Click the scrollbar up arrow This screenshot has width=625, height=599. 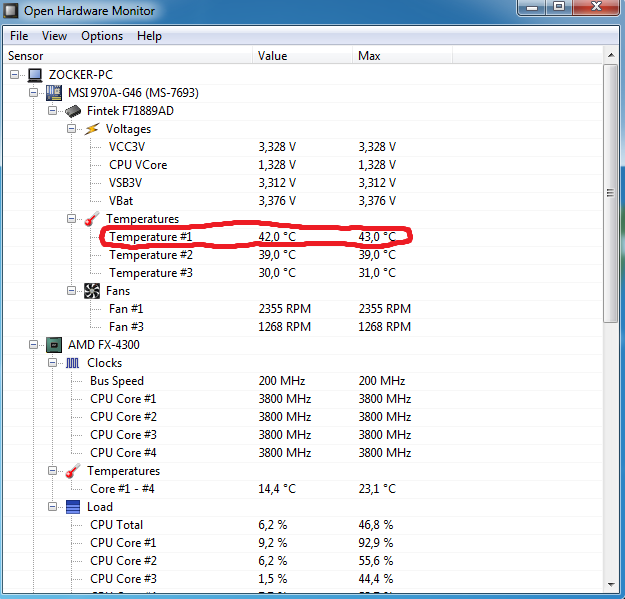pyautogui.click(x=611, y=56)
